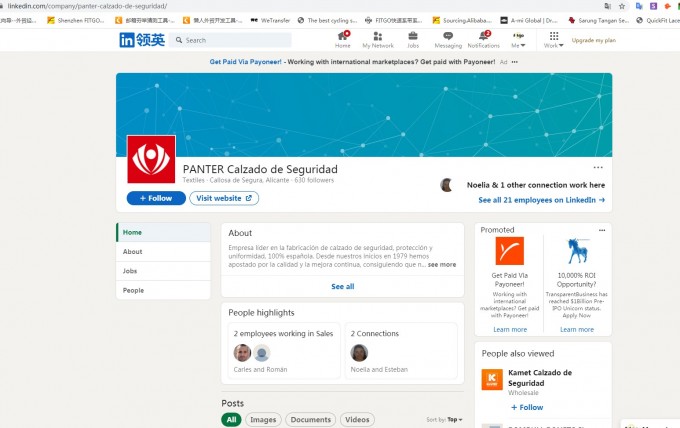
Task: Open Sourcing Alibaba bookmark
Action: click(462, 20)
